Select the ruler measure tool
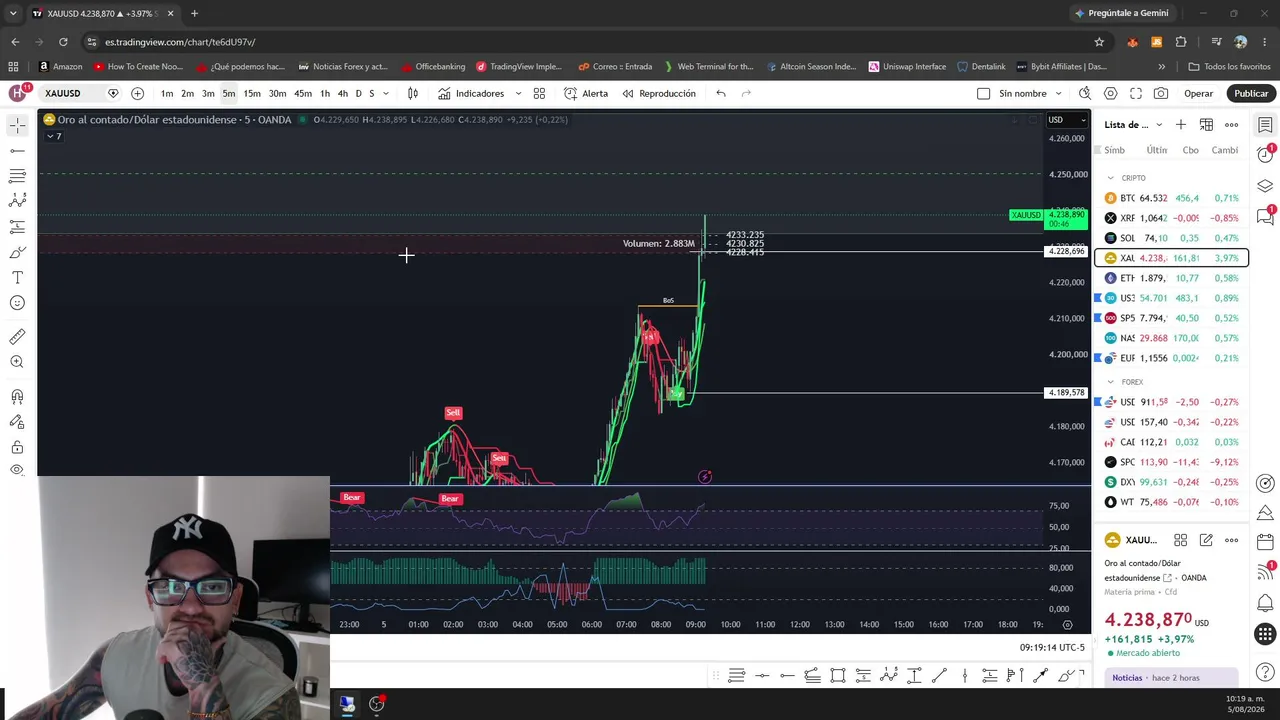This screenshot has height=720, width=1280. coord(17,337)
